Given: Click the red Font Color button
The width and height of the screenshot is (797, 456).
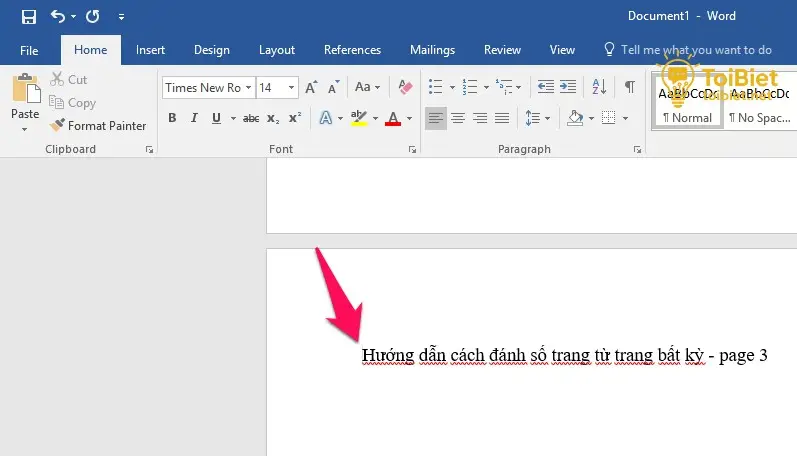Looking at the screenshot, I should pyautogui.click(x=392, y=118).
